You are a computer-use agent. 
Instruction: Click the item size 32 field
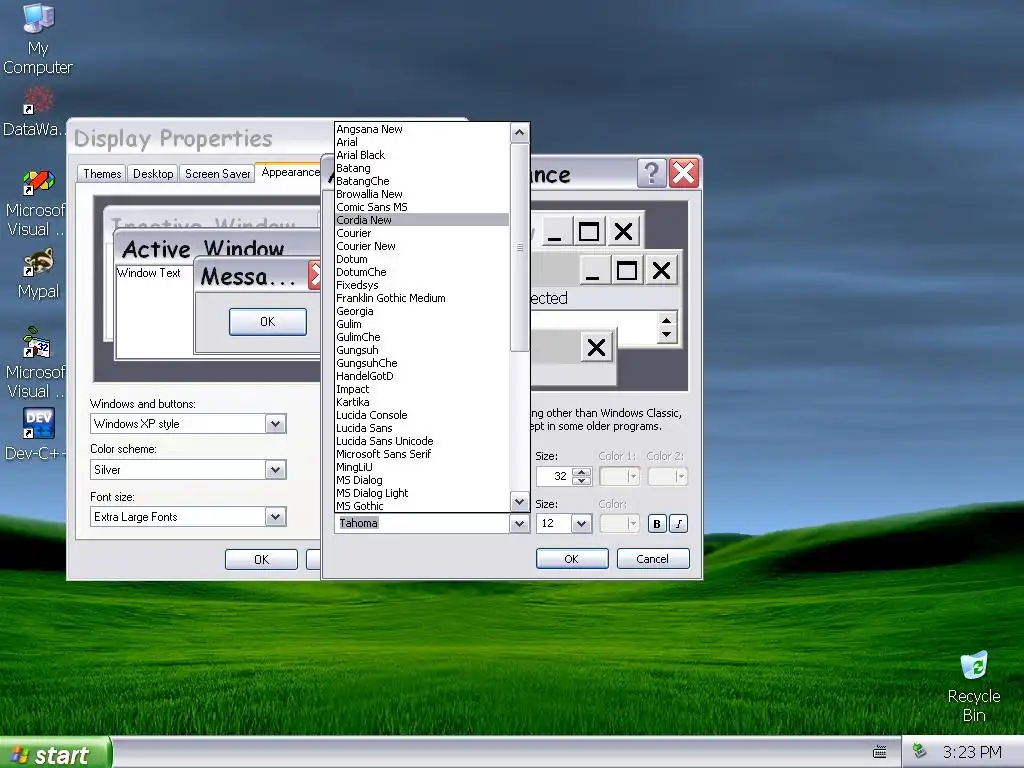point(554,477)
